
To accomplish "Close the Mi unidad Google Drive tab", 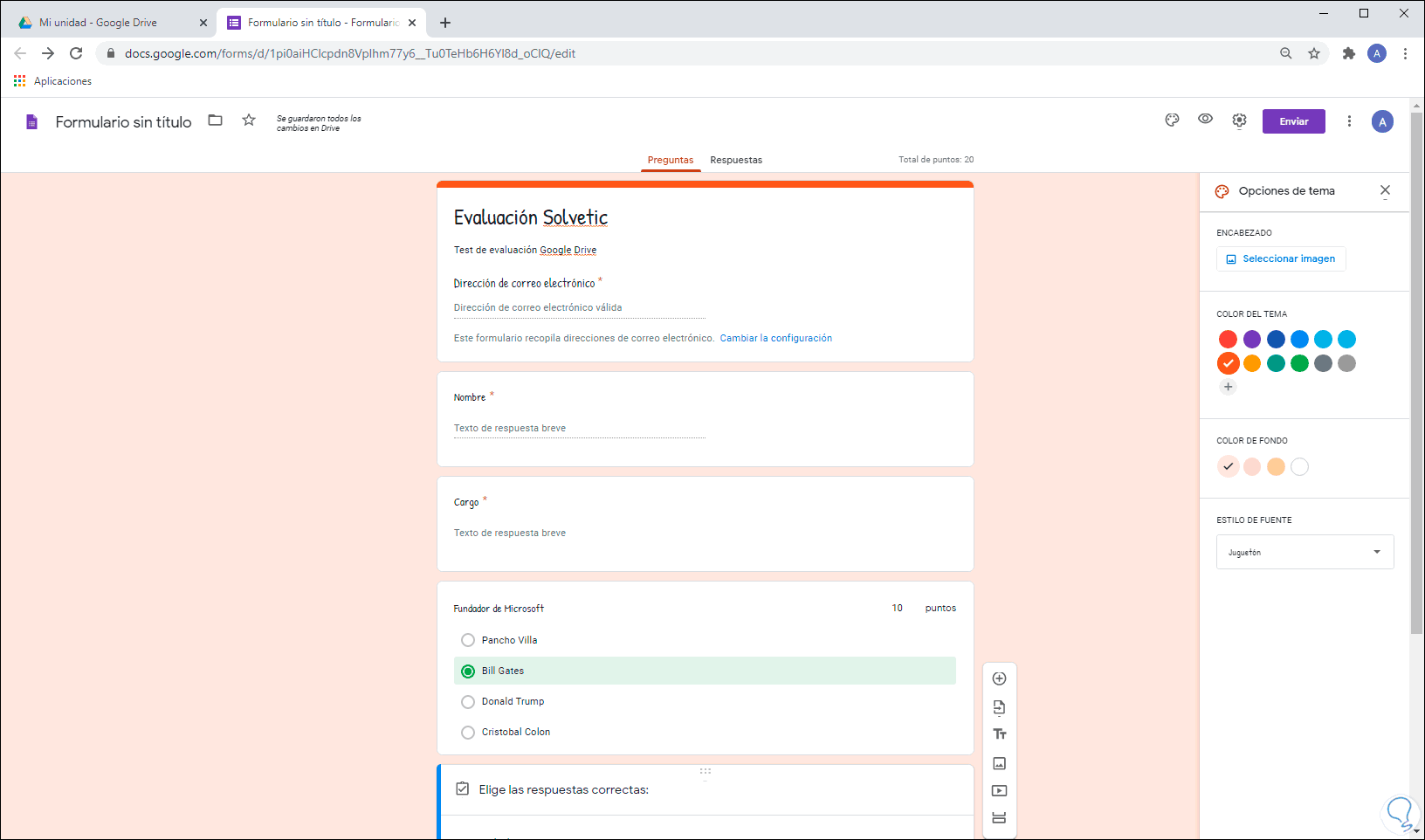I will [203, 23].
